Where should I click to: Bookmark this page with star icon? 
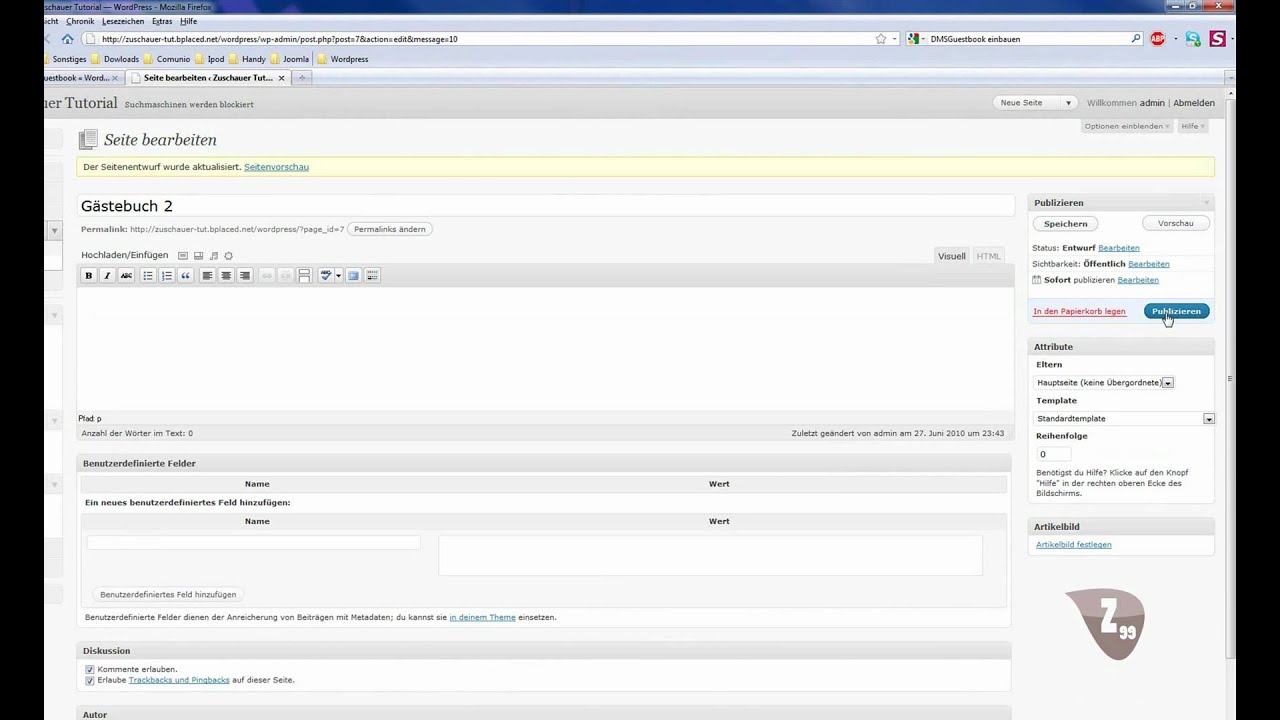pyautogui.click(x=881, y=39)
